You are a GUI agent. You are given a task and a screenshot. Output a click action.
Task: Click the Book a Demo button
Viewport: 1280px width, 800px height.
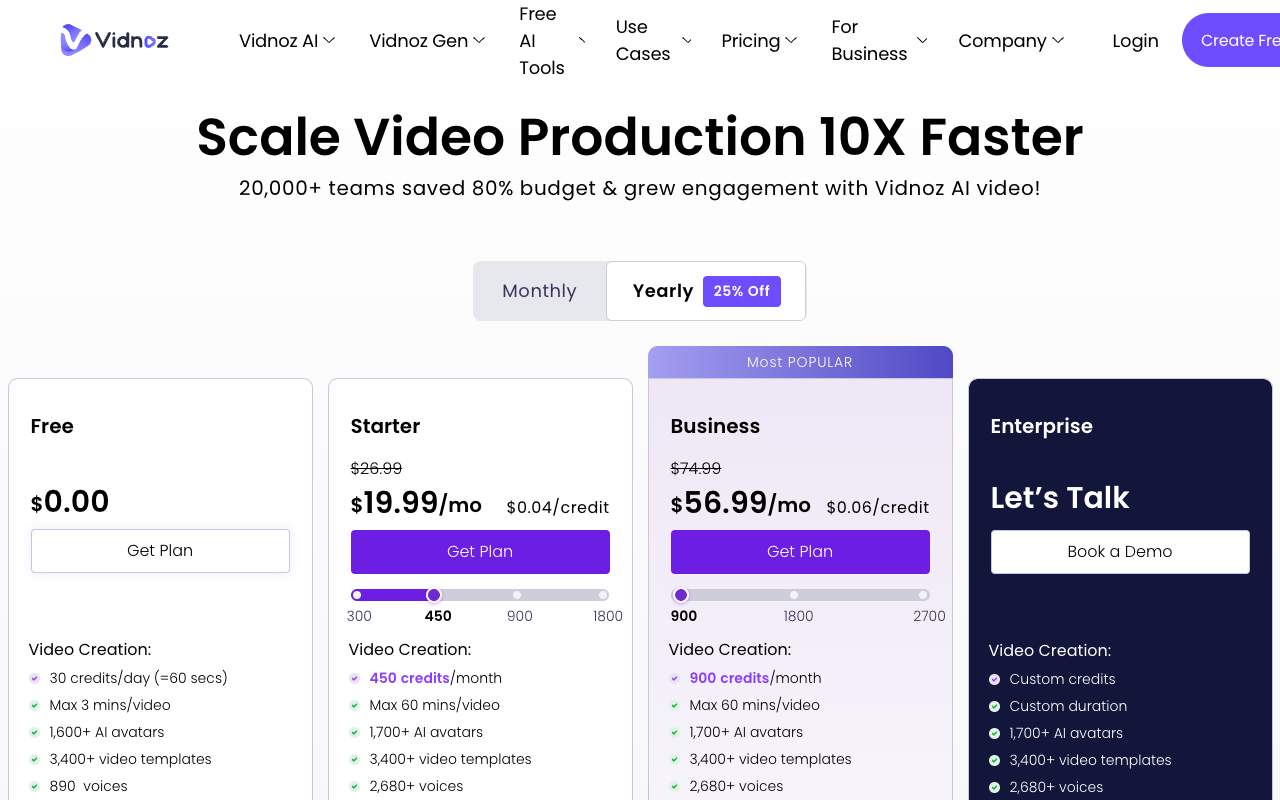1120,552
